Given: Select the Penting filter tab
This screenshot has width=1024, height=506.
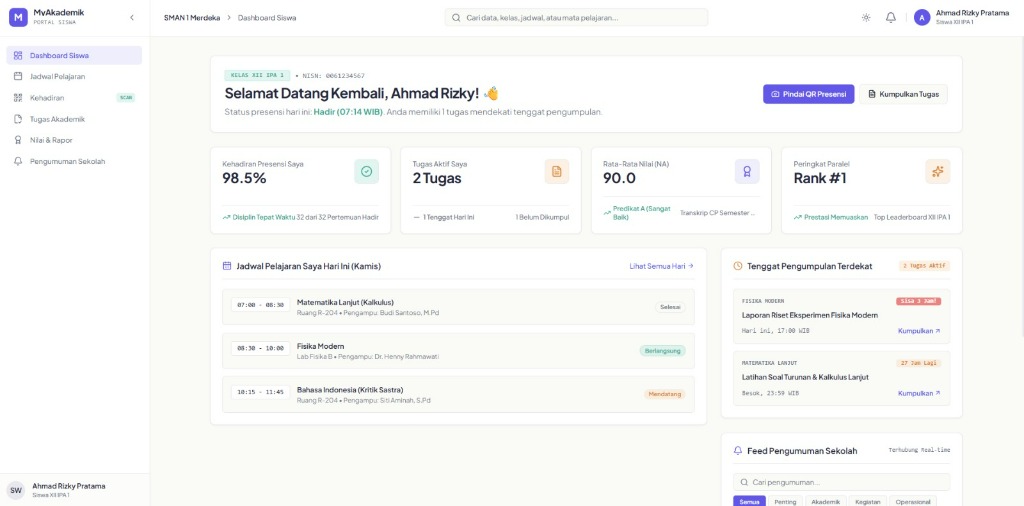Looking at the screenshot, I should [x=786, y=501].
